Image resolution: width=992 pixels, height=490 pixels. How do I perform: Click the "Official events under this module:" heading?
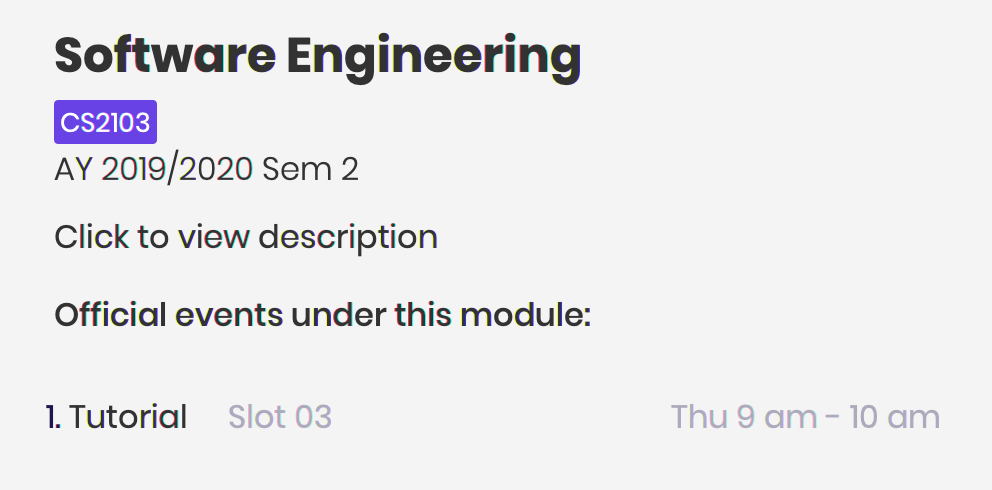click(x=323, y=315)
